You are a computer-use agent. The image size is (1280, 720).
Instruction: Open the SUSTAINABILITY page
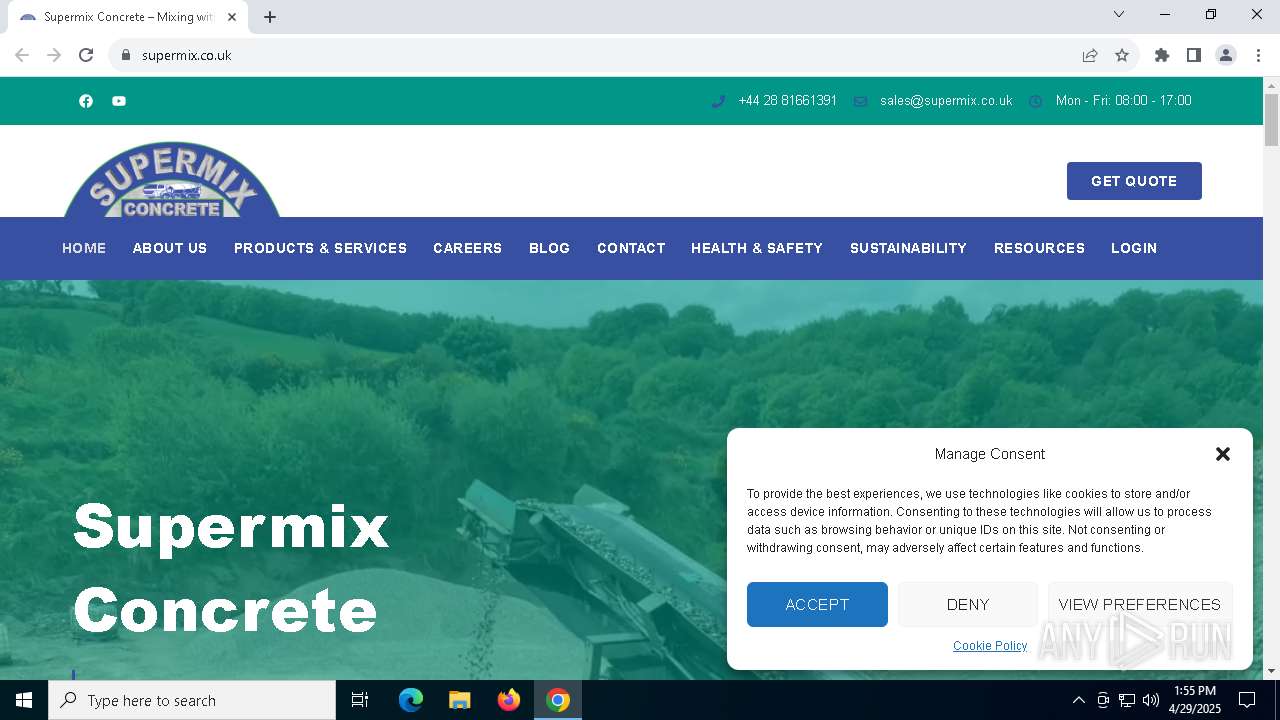(x=908, y=248)
